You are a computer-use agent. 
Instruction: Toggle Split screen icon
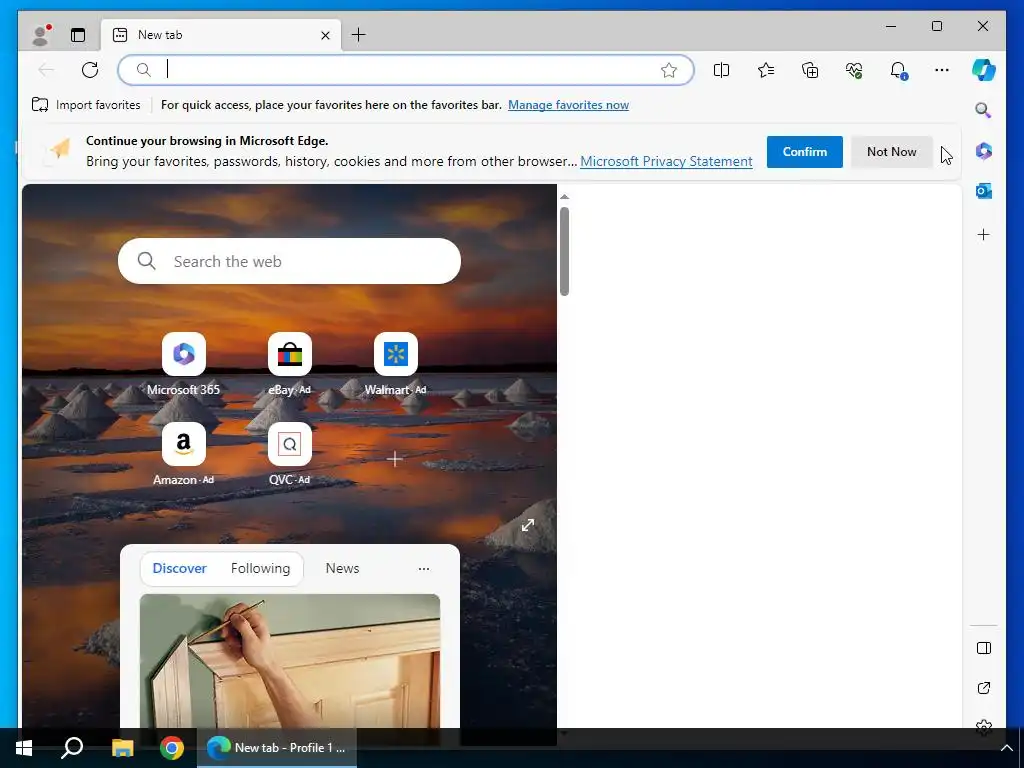point(722,70)
